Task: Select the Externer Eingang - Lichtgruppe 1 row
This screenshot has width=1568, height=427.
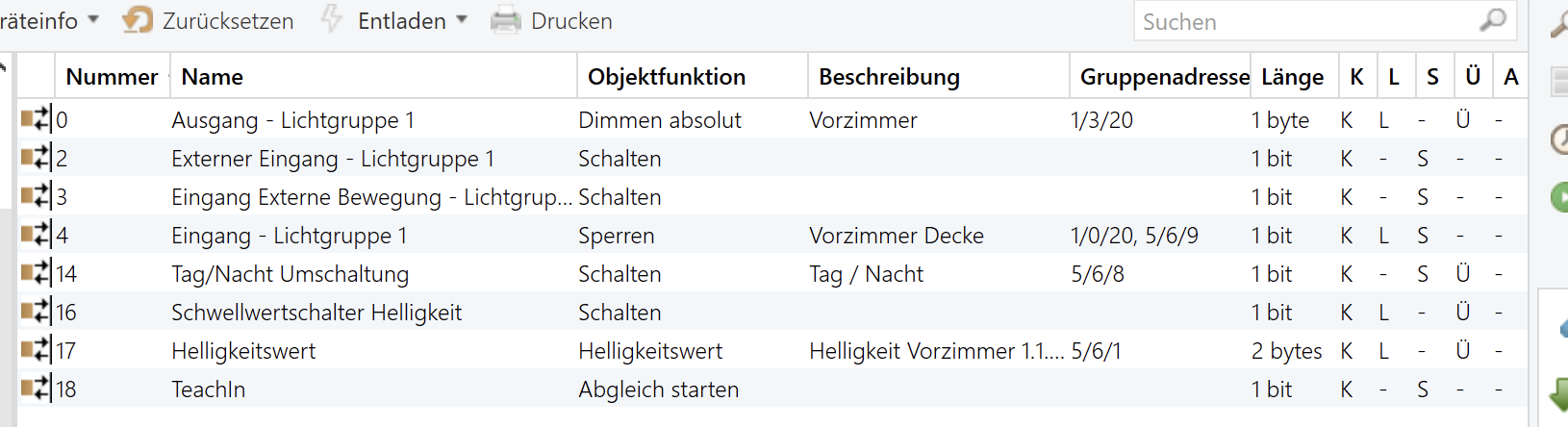Action: 332,159
